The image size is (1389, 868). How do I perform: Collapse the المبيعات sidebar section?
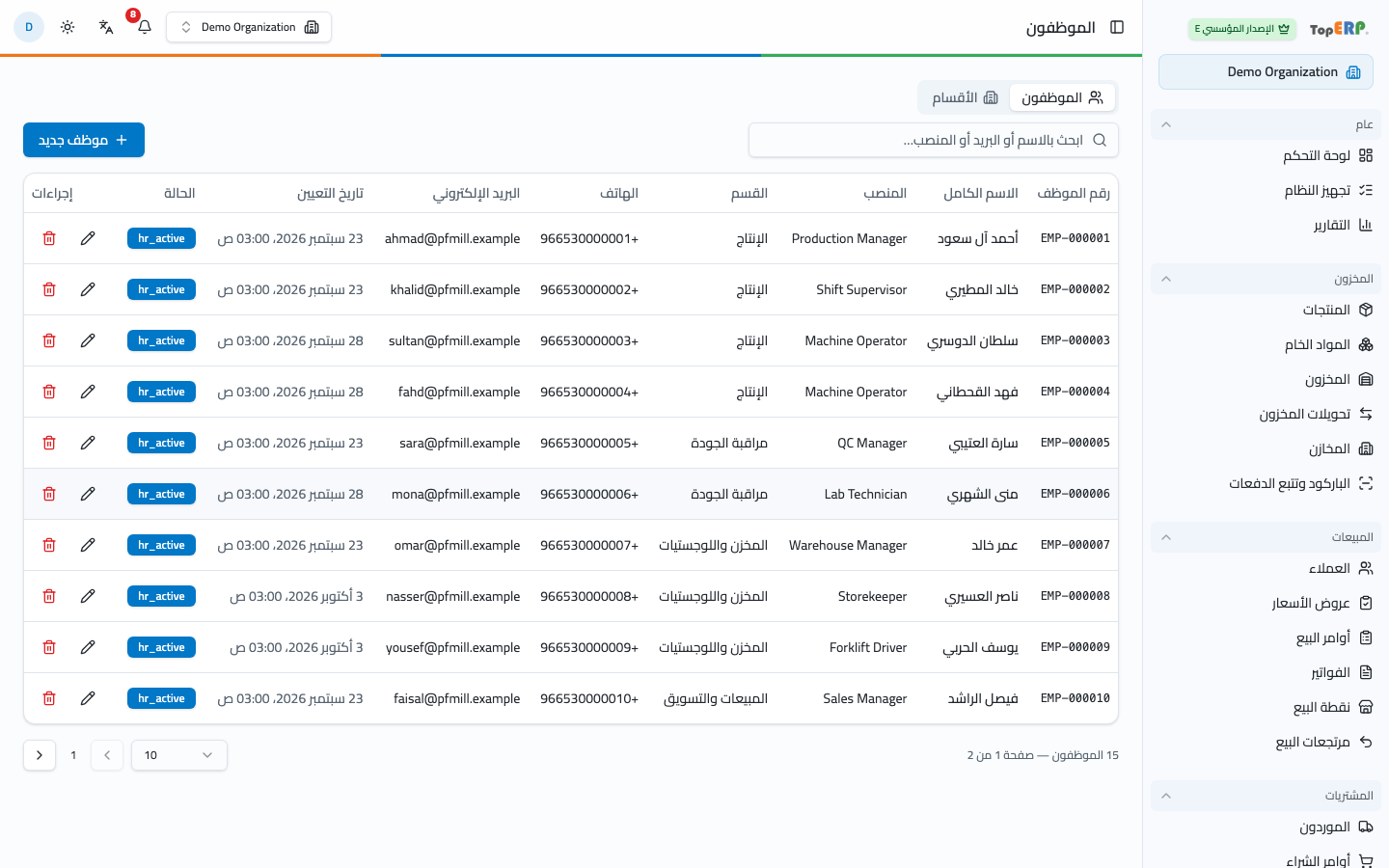[1266, 537]
